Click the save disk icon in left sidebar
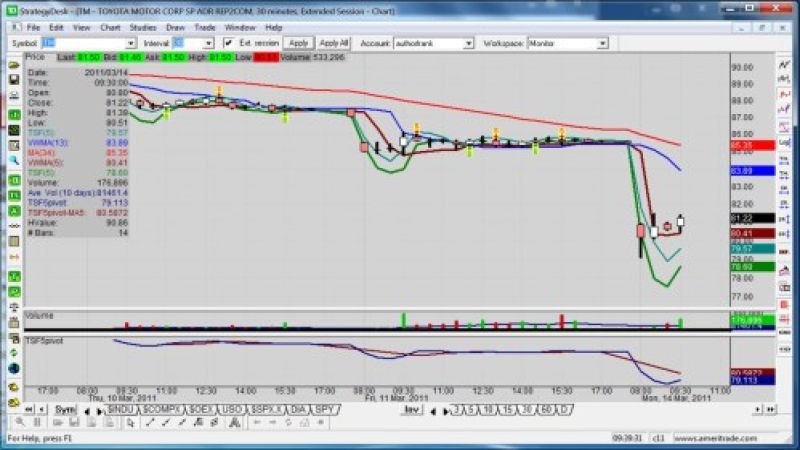 click(14, 82)
